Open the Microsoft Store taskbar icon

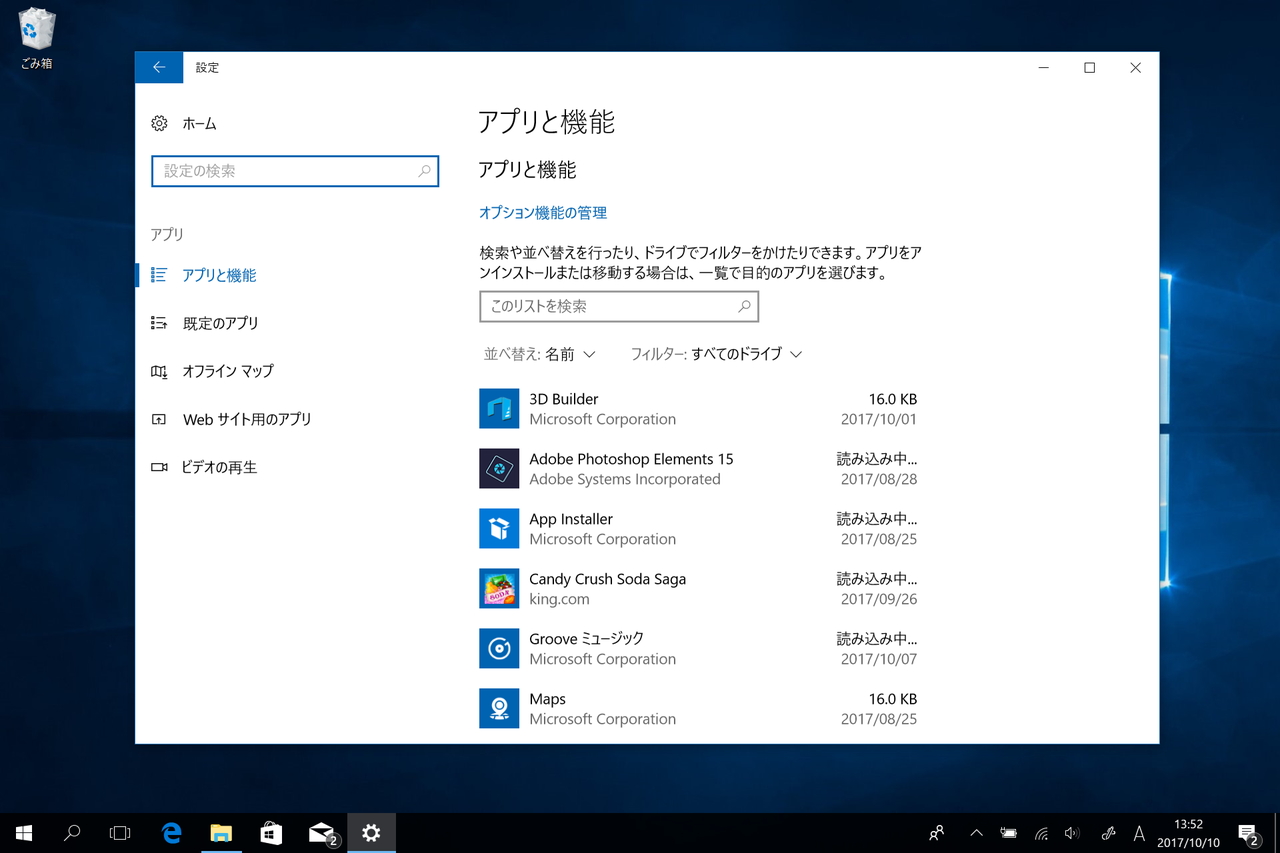pyautogui.click(x=270, y=833)
